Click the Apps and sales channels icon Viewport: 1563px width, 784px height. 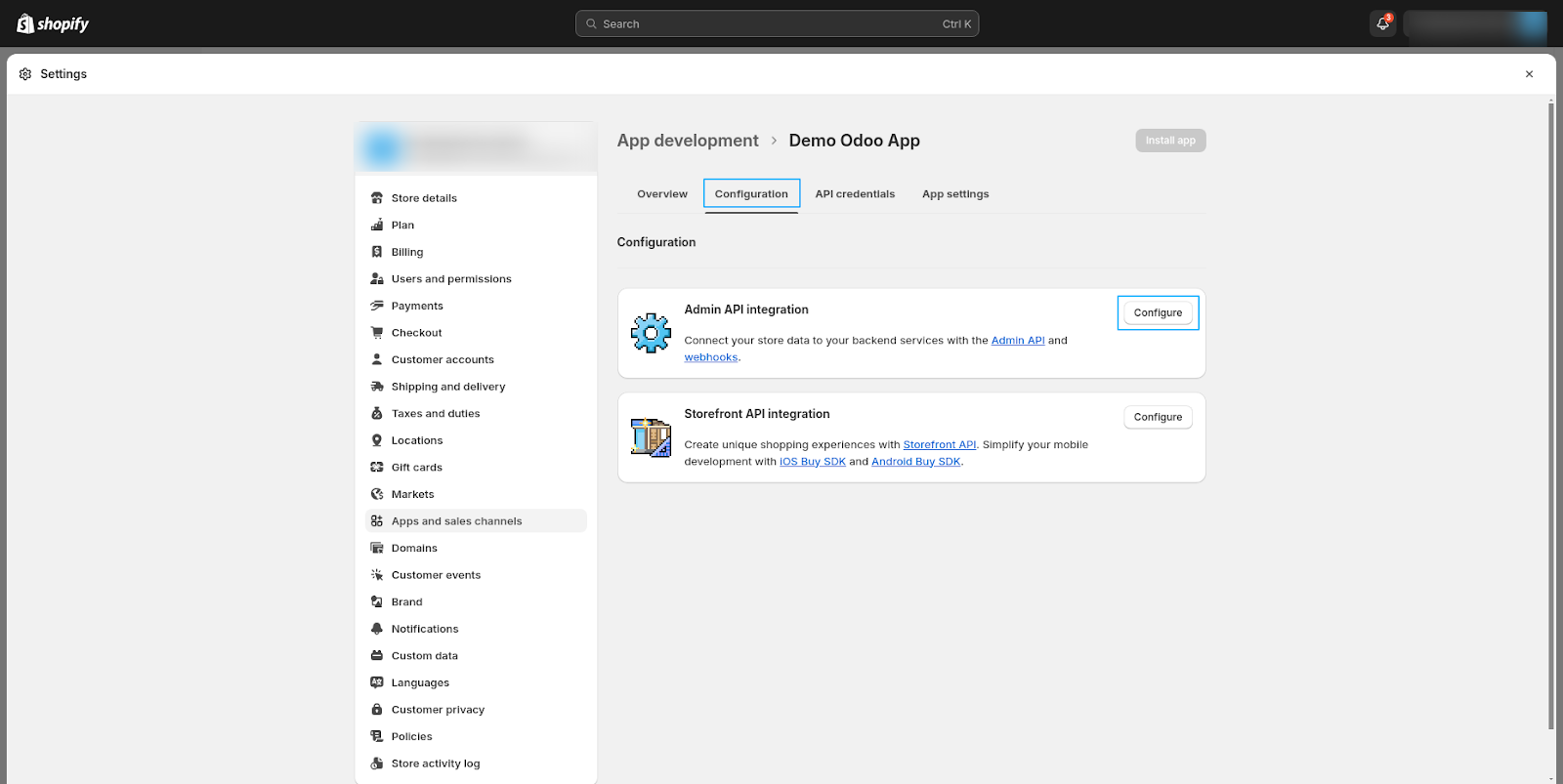click(x=377, y=521)
